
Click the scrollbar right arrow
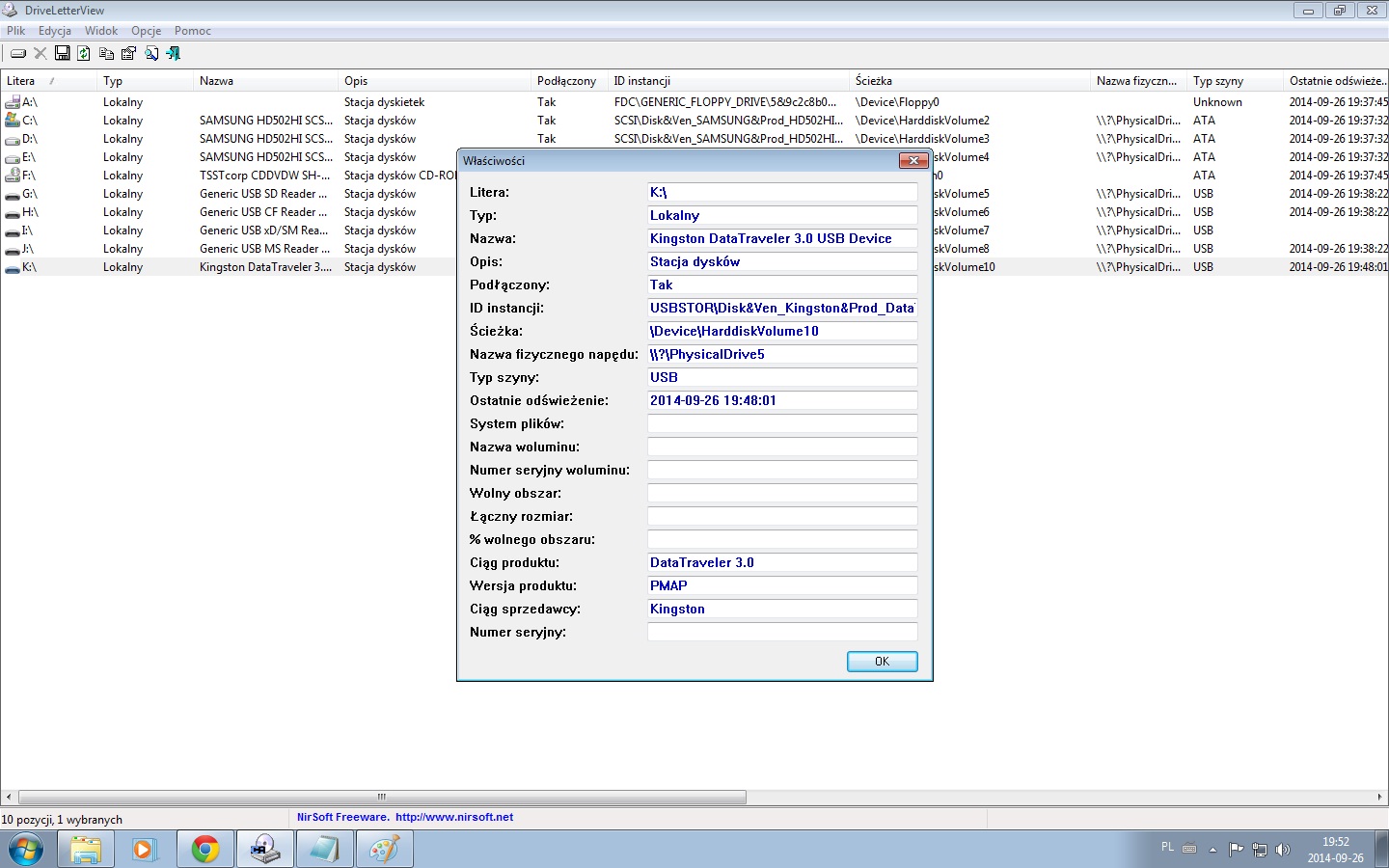(1379, 797)
